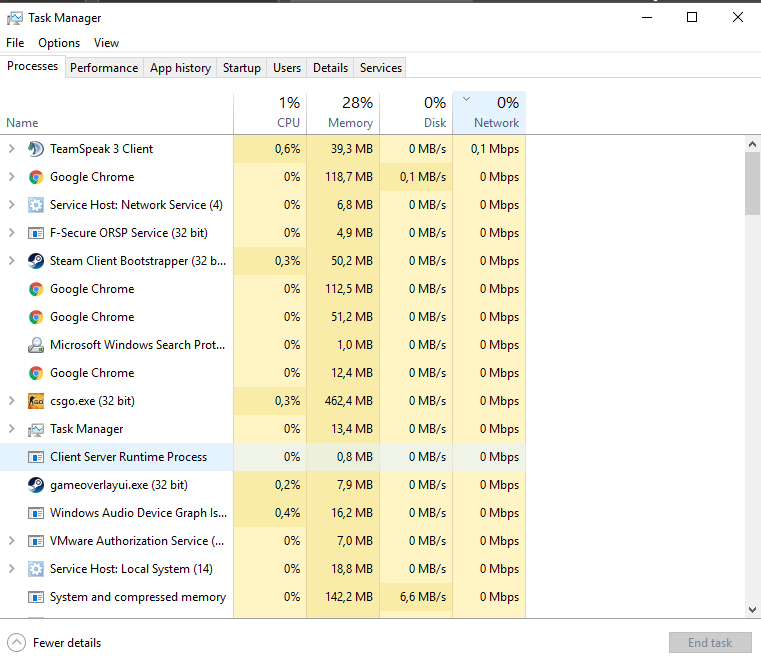This screenshot has width=761, height=665.
Task: Sort by the Network column header
Action: (489, 113)
